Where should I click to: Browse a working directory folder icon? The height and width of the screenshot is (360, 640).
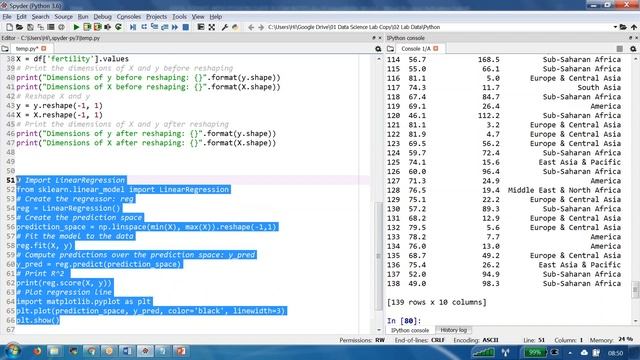click(623, 27)
